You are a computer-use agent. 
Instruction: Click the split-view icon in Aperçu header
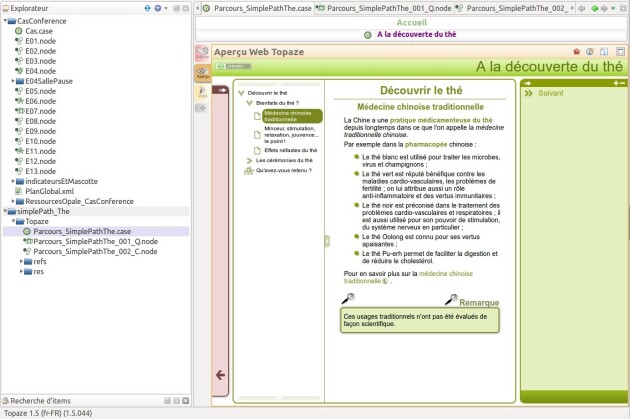604,51
